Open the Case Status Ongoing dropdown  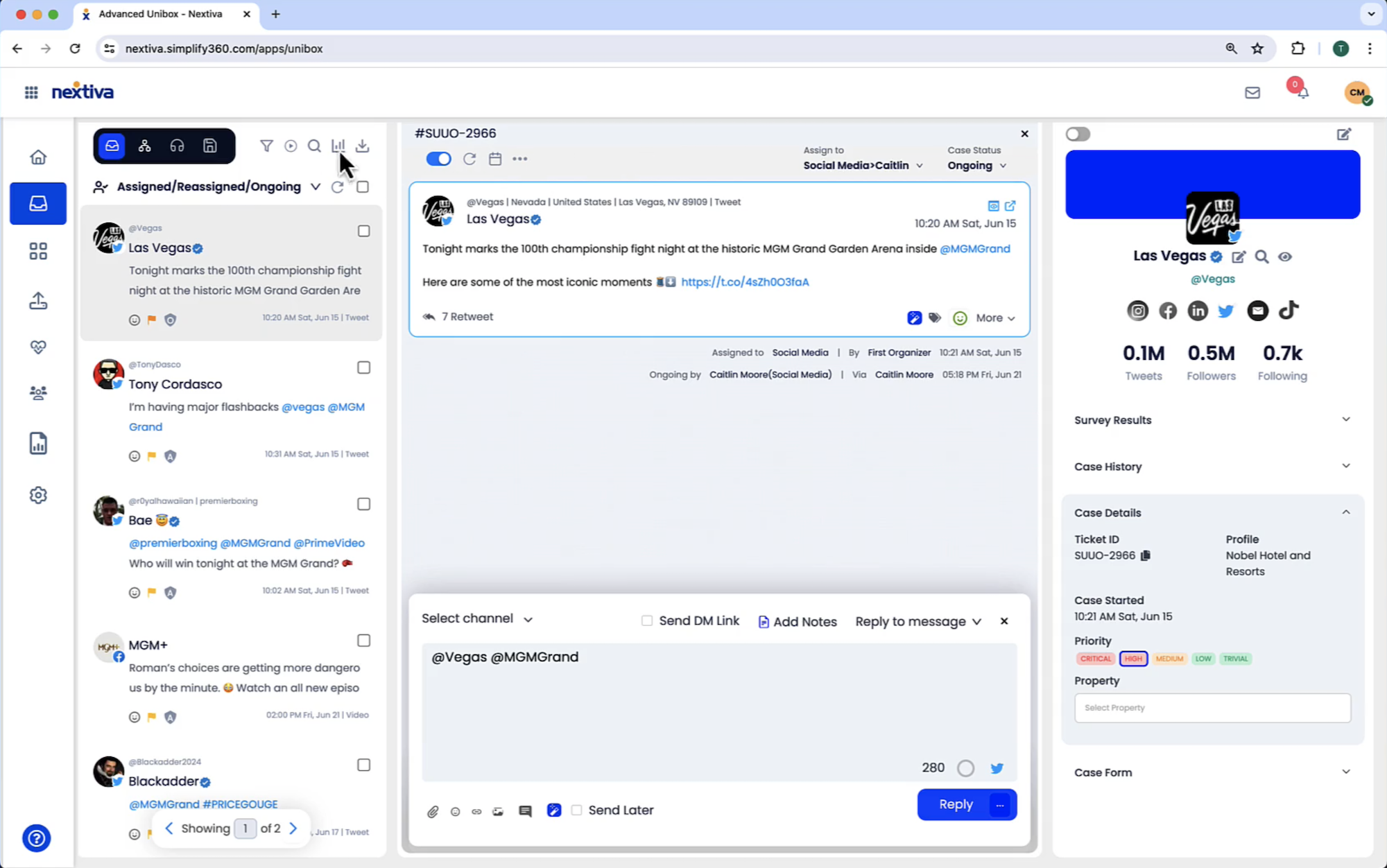point(977,166)
